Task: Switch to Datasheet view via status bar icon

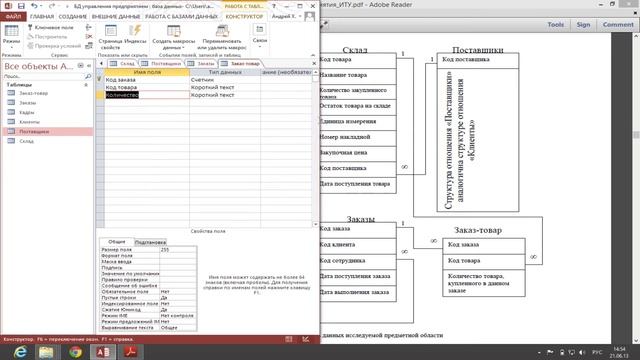Action: (289, 339)
